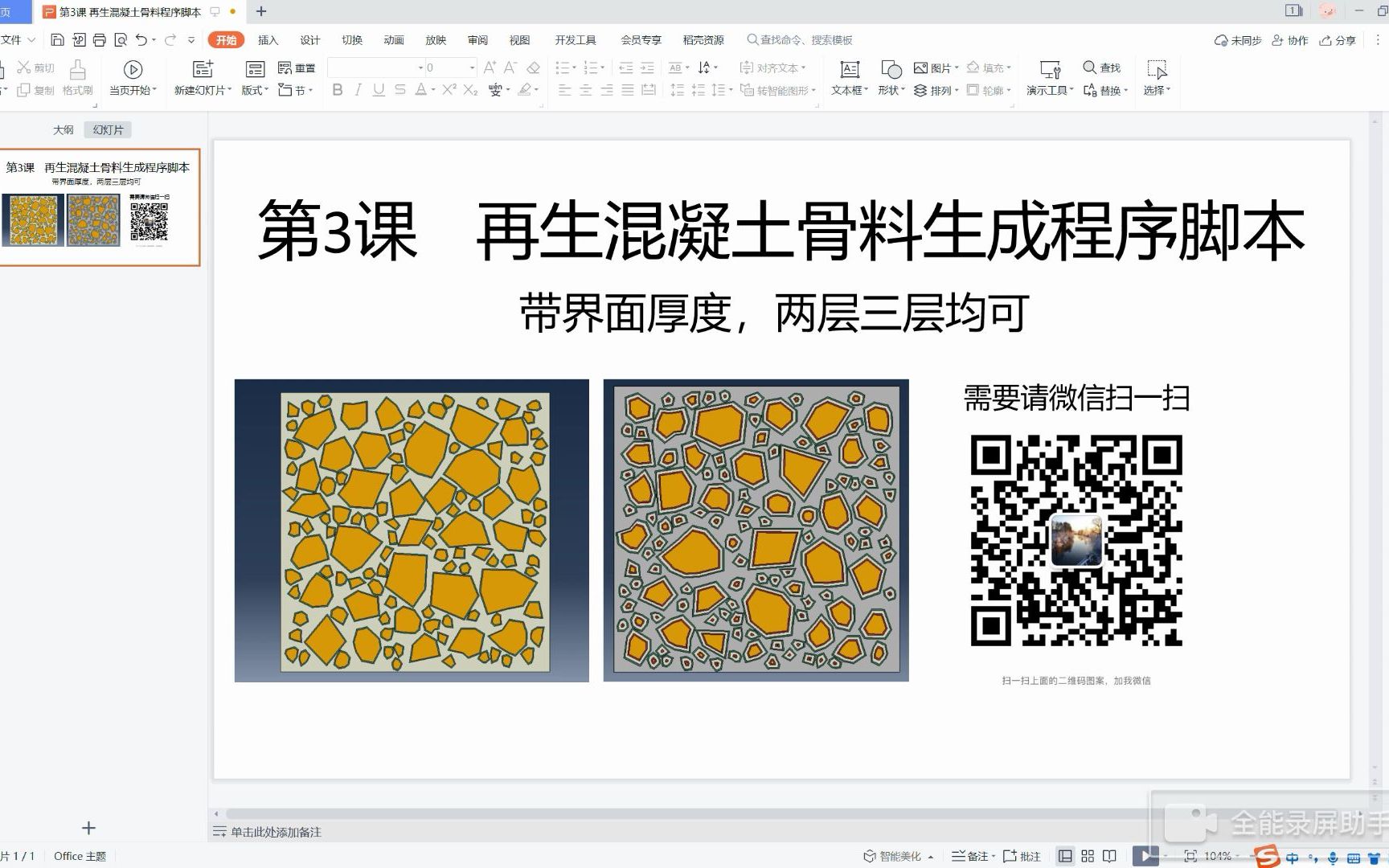Toggle Underline formatting
The height and width of the screenshot is (868, 1389).
click(x=379, y=89)
